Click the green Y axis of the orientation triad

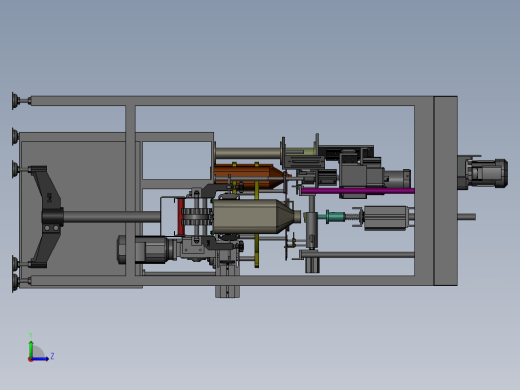click(x=31, y=349)
